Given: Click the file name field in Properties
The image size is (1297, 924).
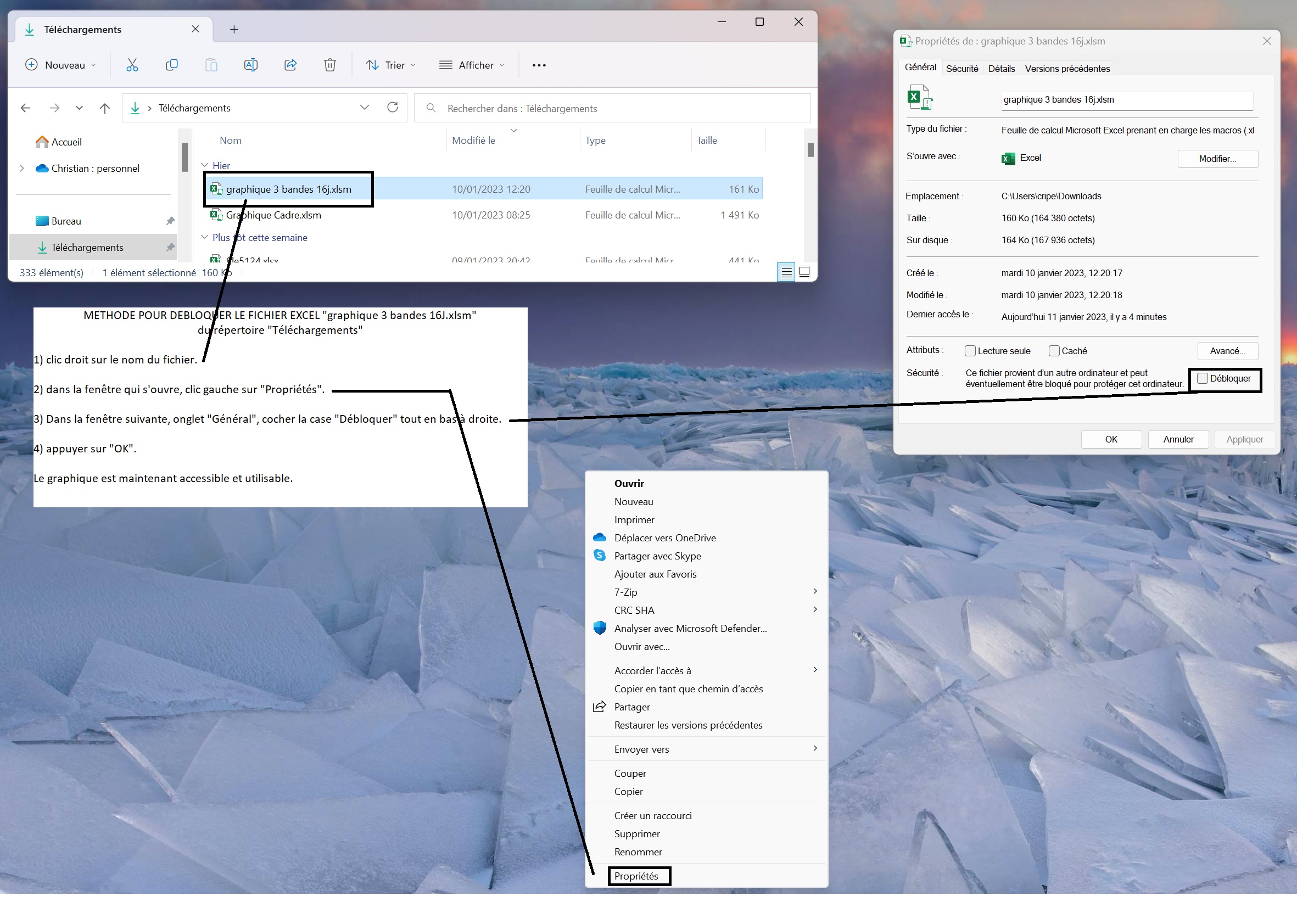Looking at the screenshot, I should click(x=1127, y=100).
